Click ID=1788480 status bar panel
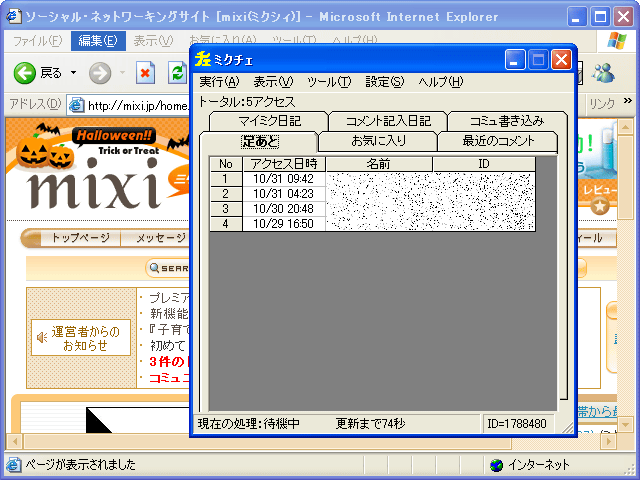Viewport: 640px width, 480px height. pyautogui.click(x=517, y=424)
